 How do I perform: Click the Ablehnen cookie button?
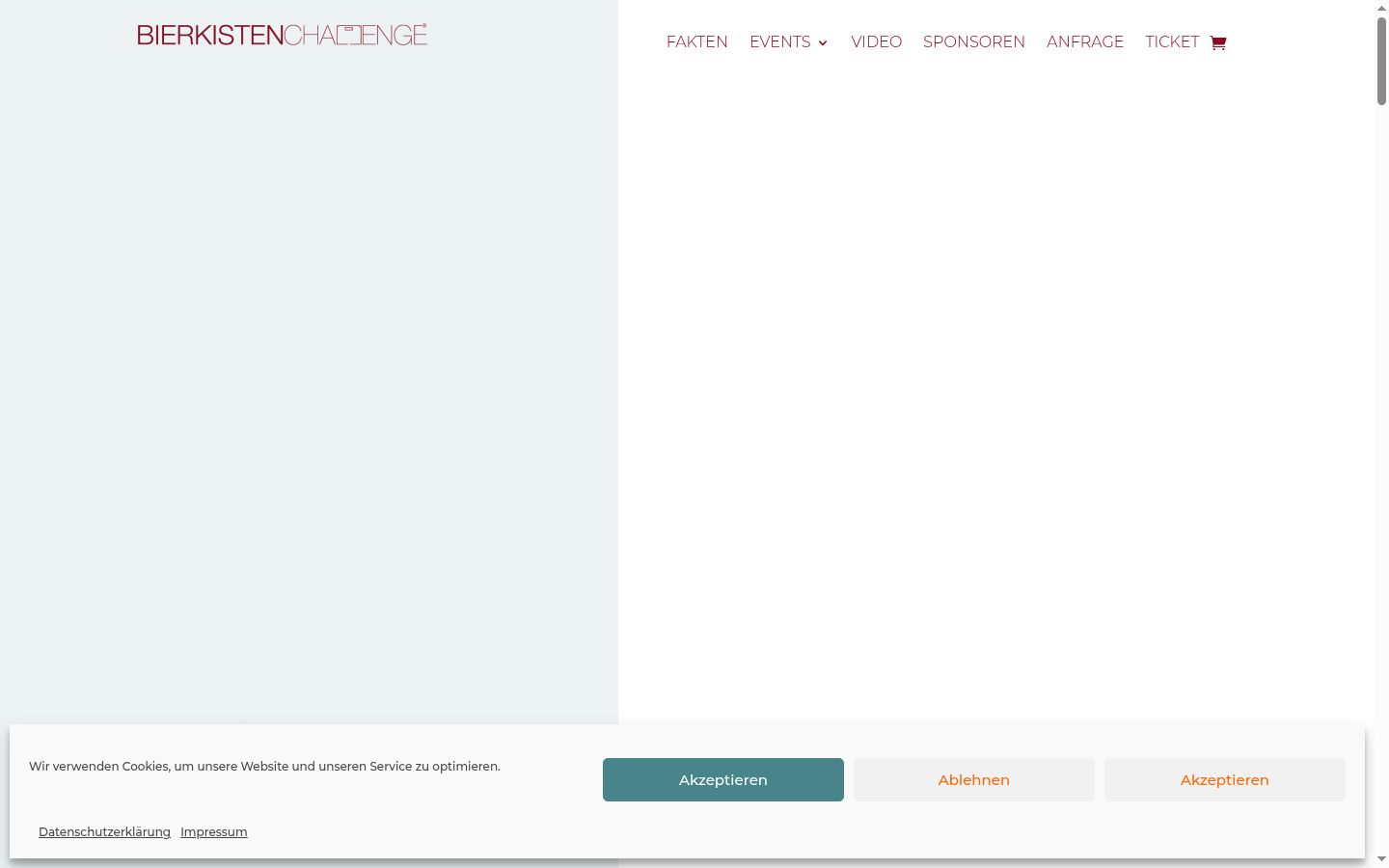click(974, 779)
